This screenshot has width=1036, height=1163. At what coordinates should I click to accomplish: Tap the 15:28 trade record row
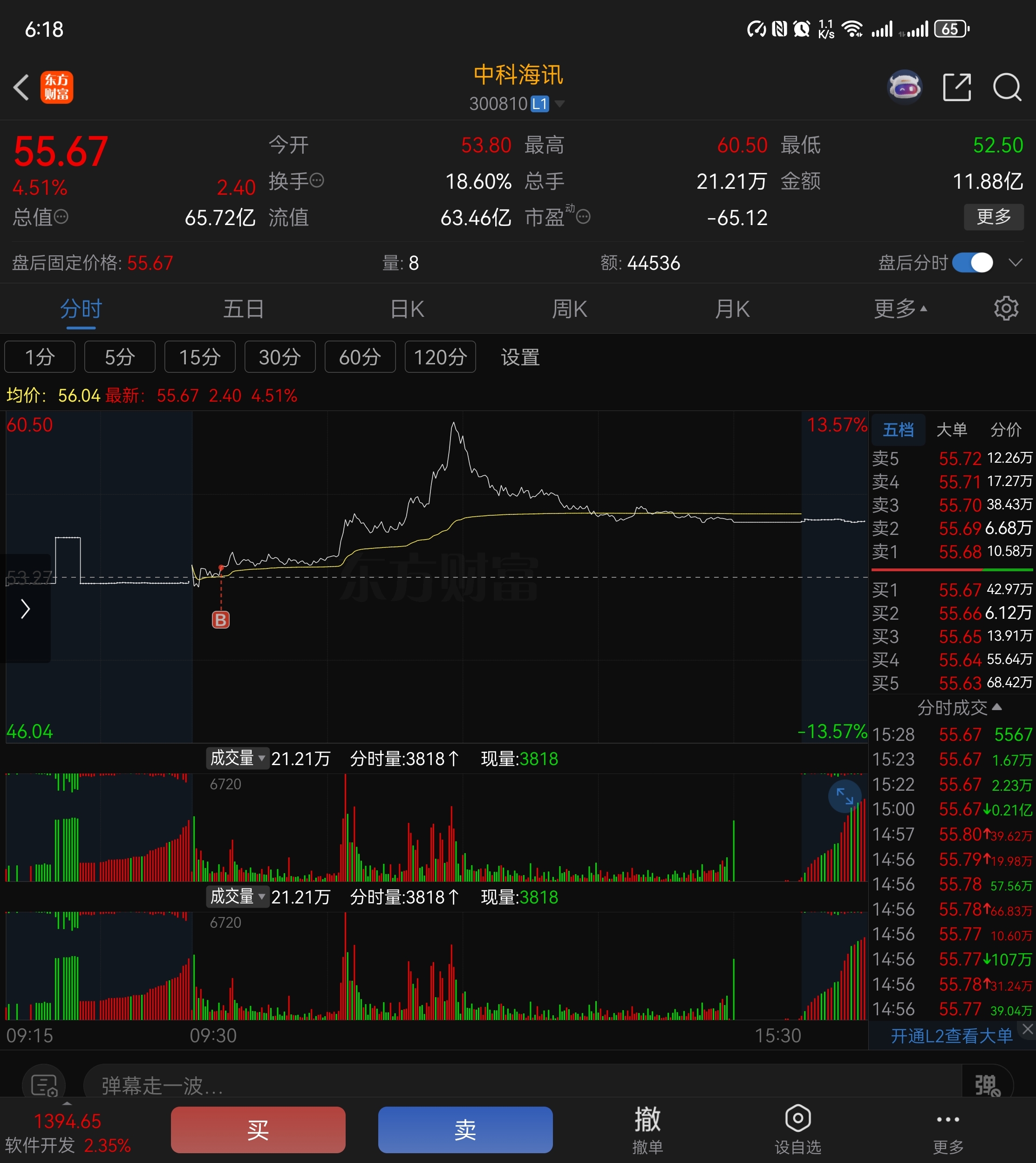[952, 734]
